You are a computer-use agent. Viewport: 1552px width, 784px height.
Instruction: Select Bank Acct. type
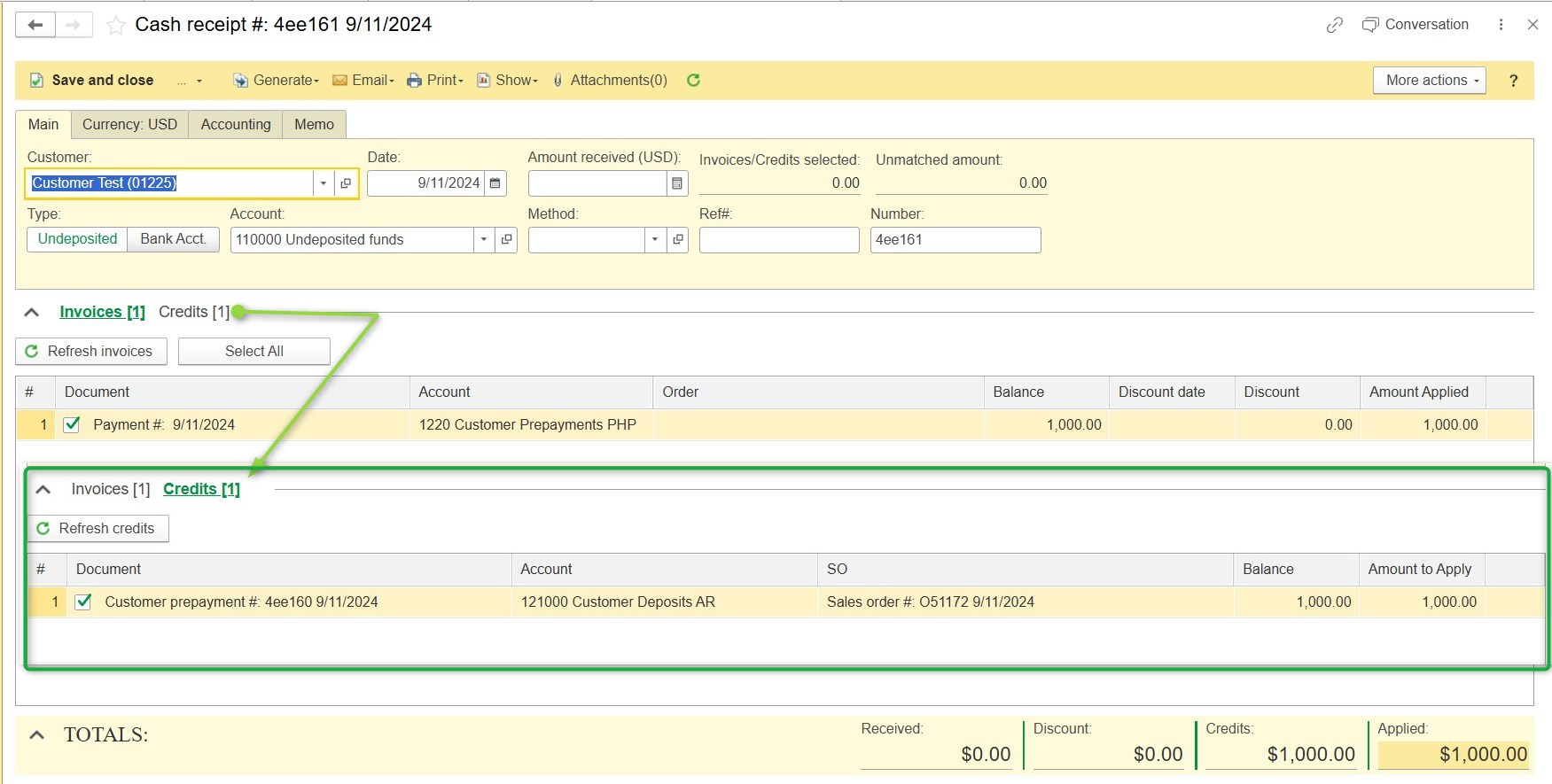(x=174, y=239)
